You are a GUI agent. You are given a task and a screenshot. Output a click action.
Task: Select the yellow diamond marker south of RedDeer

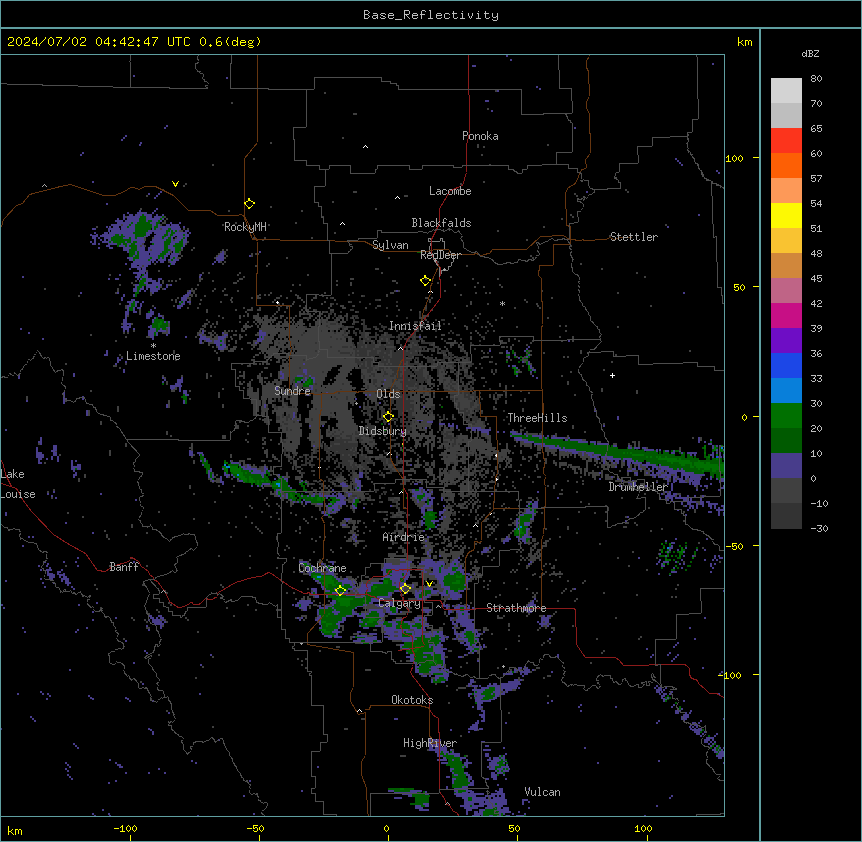pos(426,281)
